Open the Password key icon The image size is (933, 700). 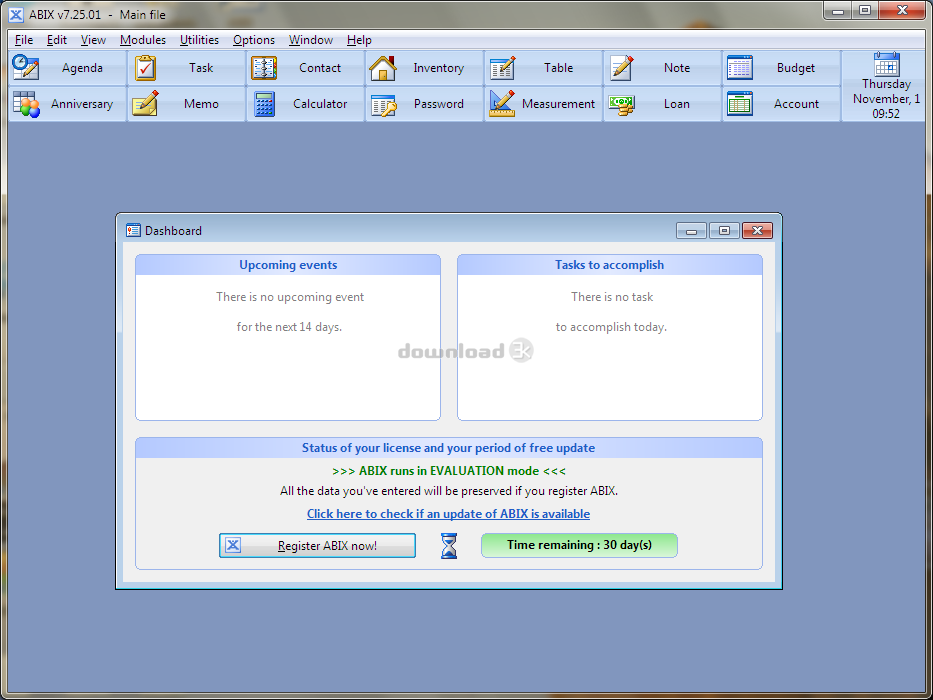click(383, 104)
